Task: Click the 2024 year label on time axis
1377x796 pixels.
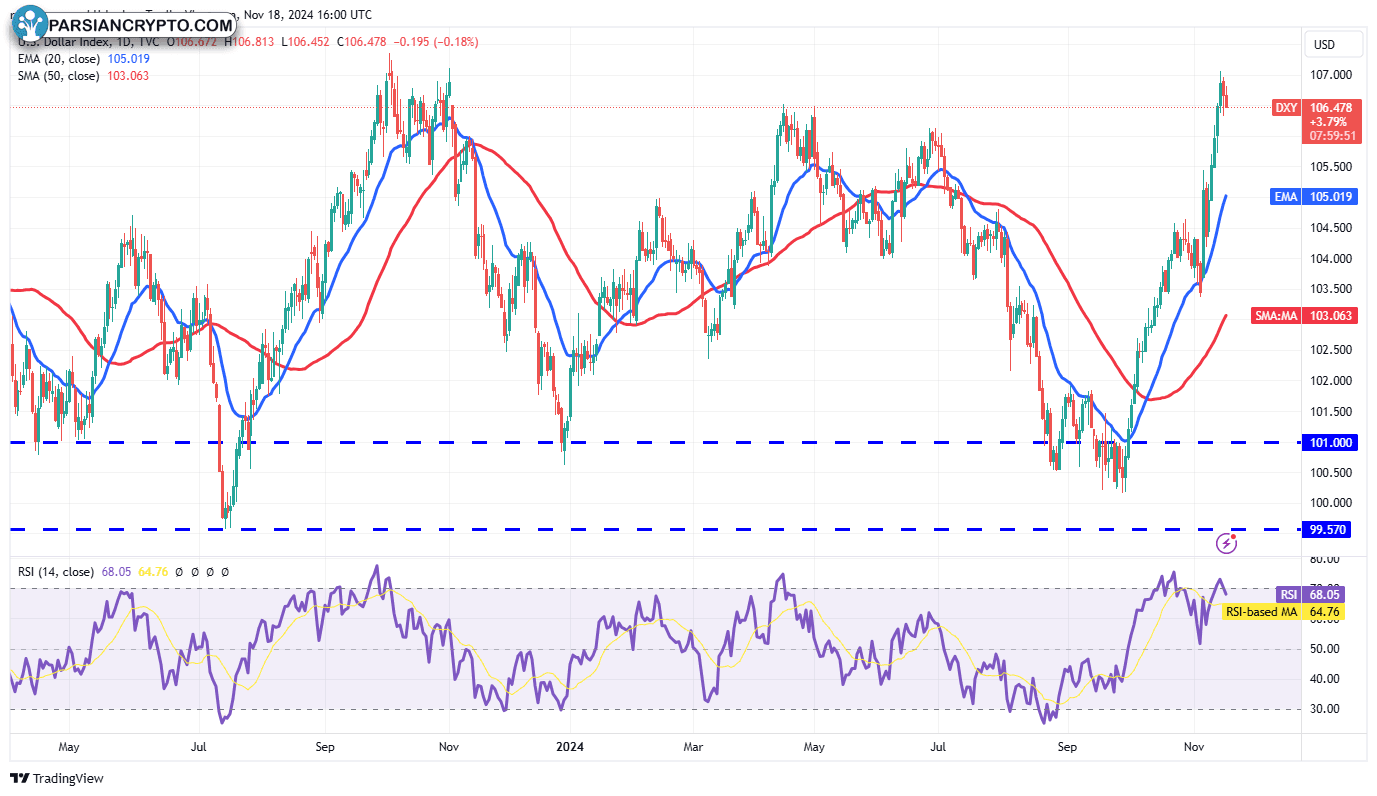Action: [571, 746]
